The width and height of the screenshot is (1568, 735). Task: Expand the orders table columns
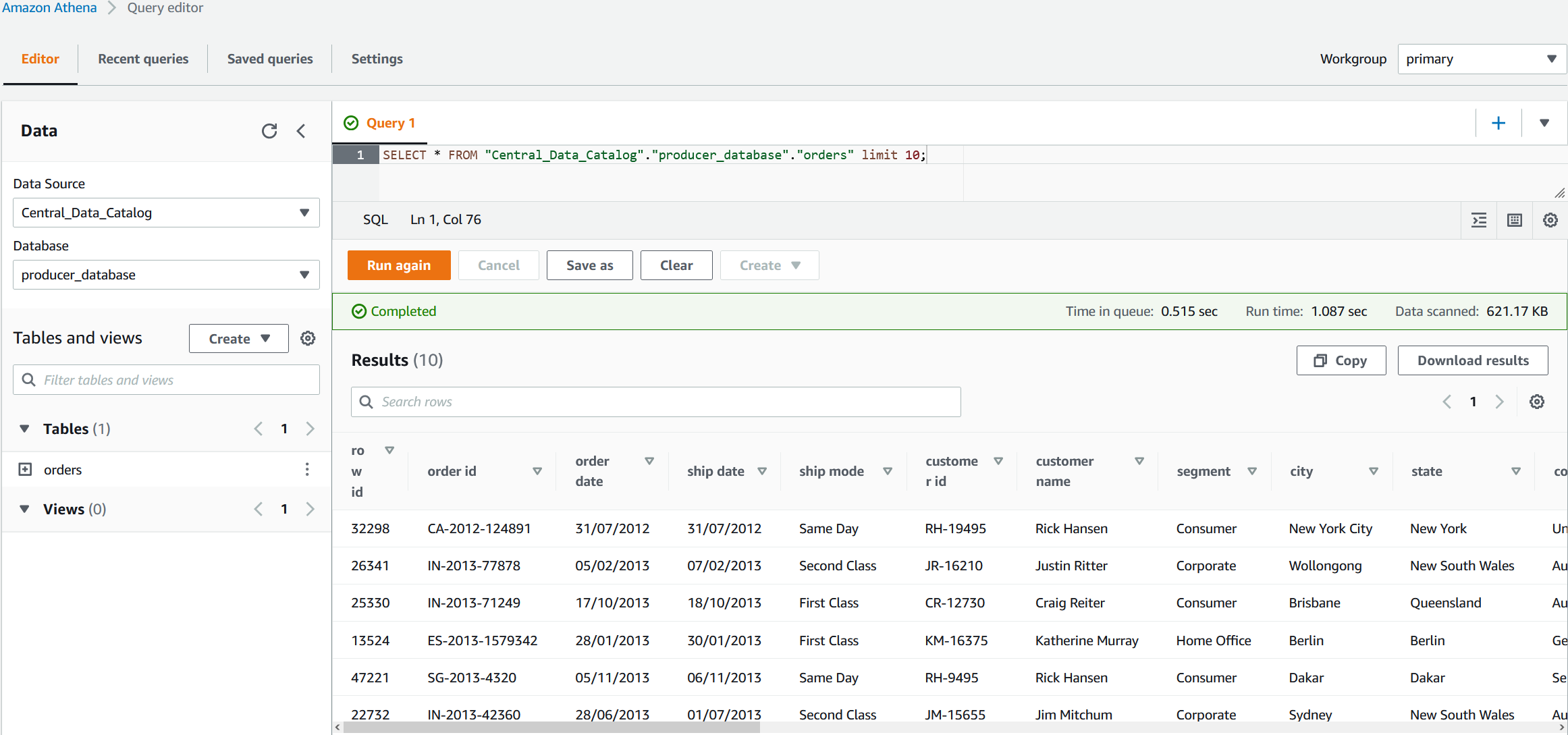tap(25, 469)
